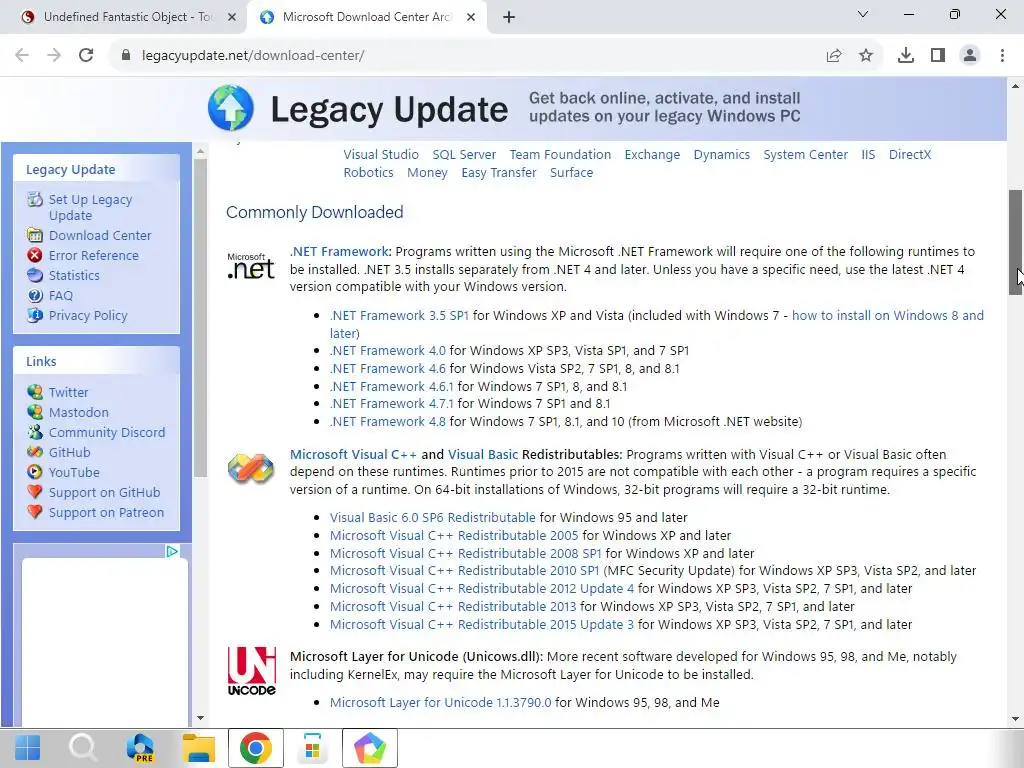
Task: Open taskbar Search magnifier
Action: (84, 748)
